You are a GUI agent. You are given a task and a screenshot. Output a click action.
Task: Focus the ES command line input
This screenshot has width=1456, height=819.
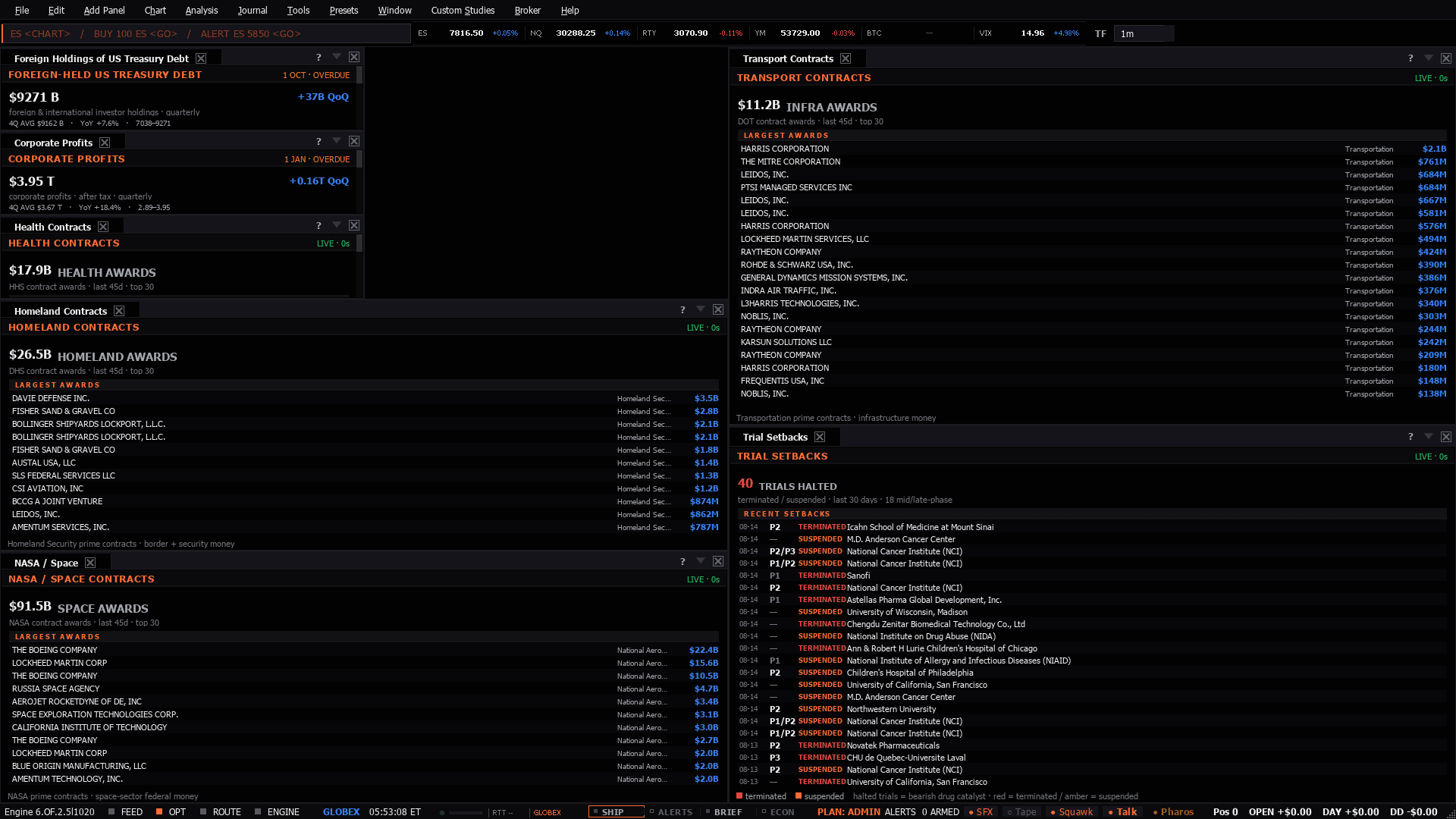tap(206, 33)
